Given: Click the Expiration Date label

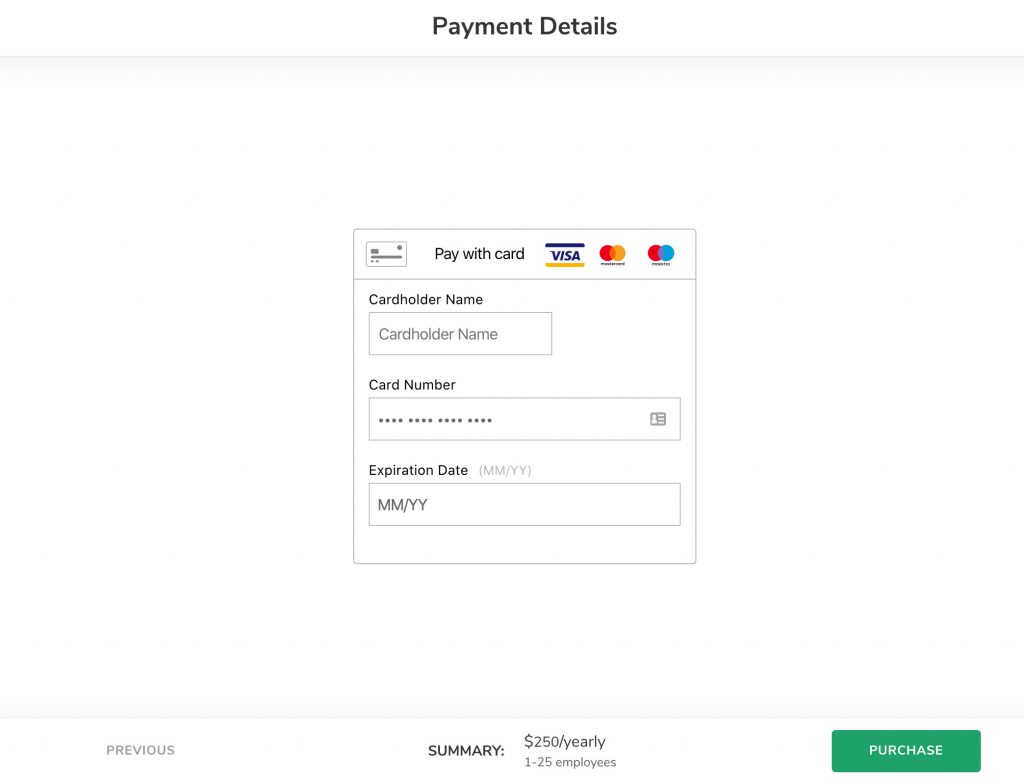Looking at the screenshot, I should point(418,470).
